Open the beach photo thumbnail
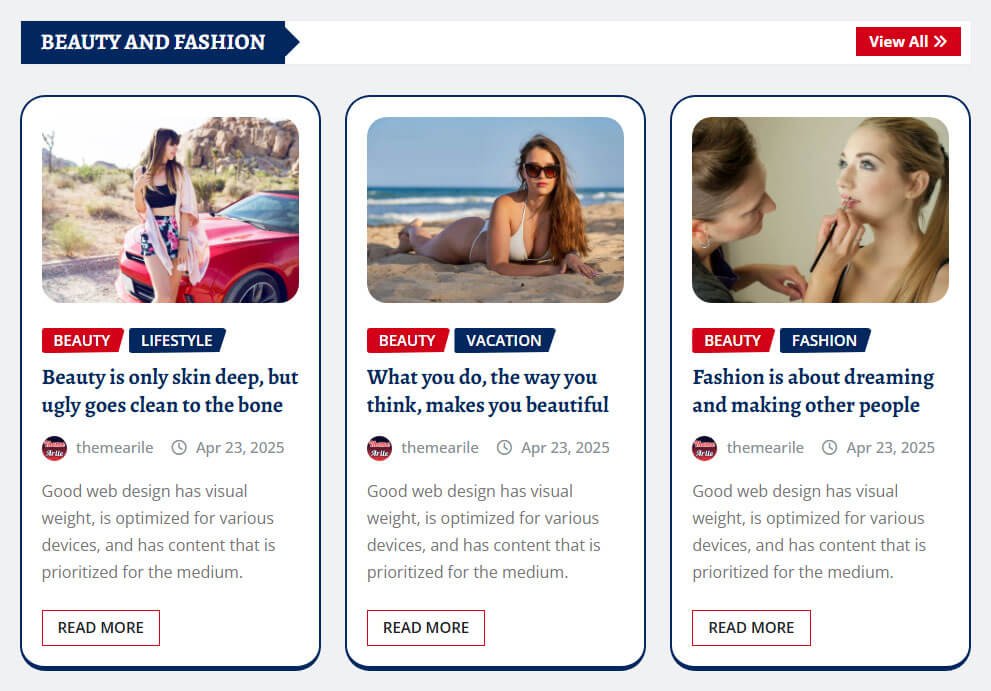Image resolution: width=991 pixels, height=691 pixels. [x=495, y=209]
